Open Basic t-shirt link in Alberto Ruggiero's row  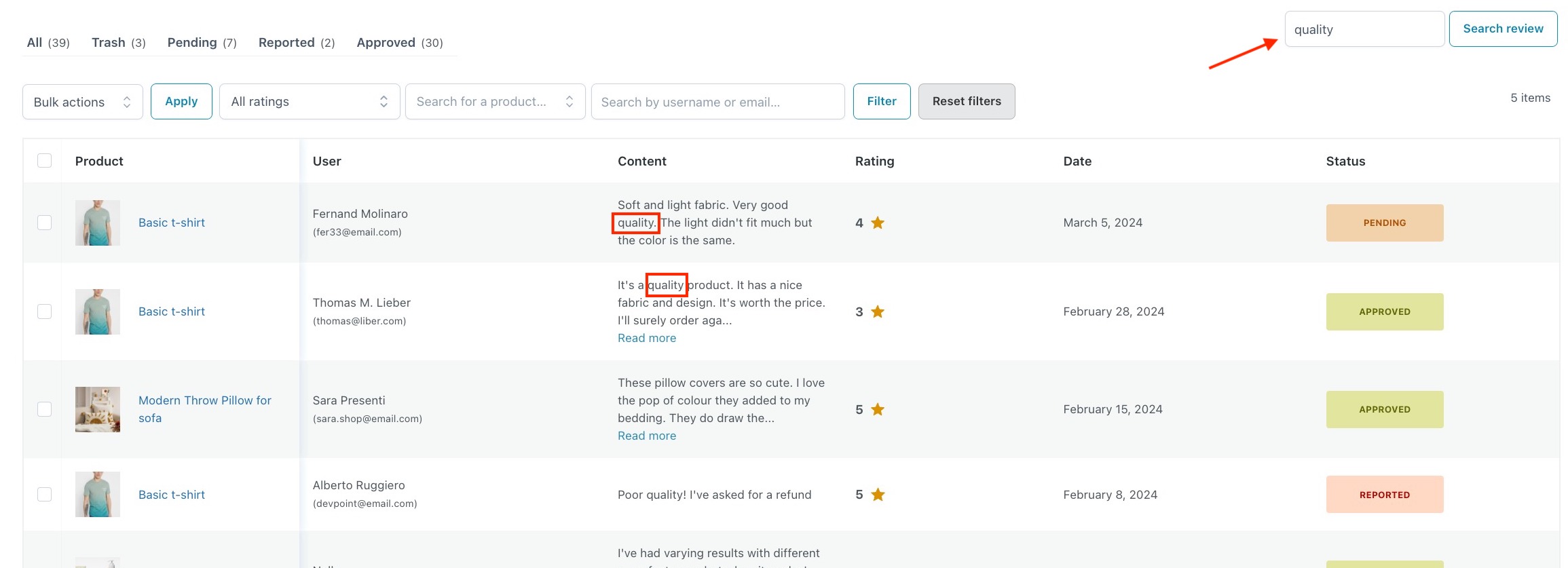172,495
